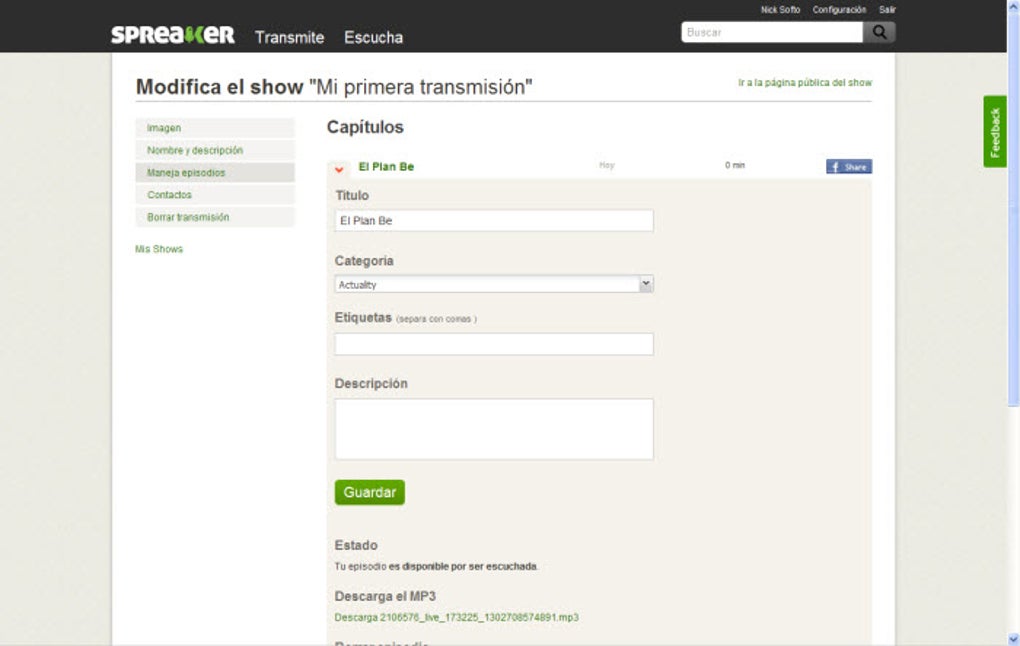
Task: Expand the category selection arrow
Action: [x=645, y=283]
